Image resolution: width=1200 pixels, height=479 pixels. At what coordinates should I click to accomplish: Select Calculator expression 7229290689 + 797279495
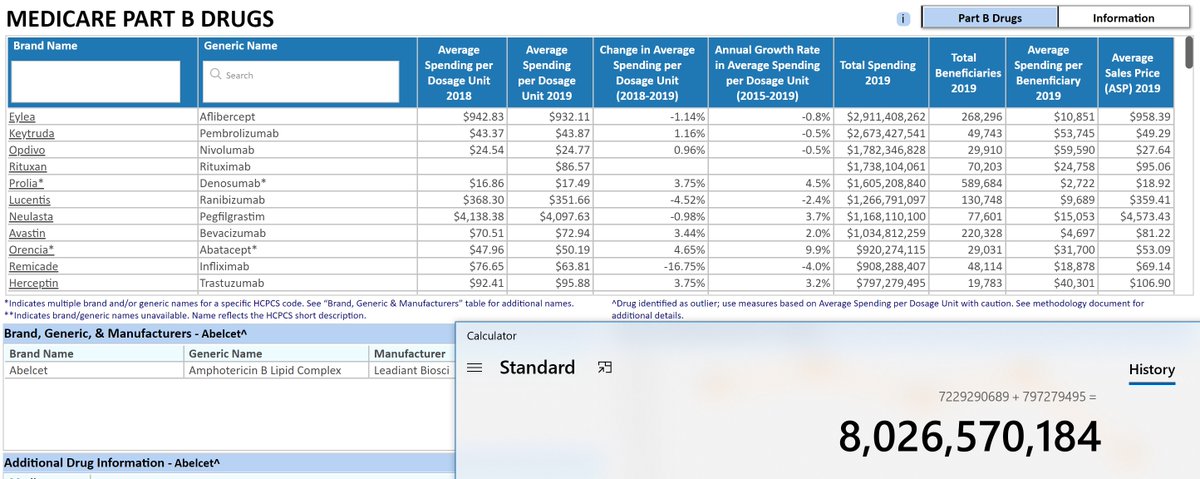point(1018,397)
